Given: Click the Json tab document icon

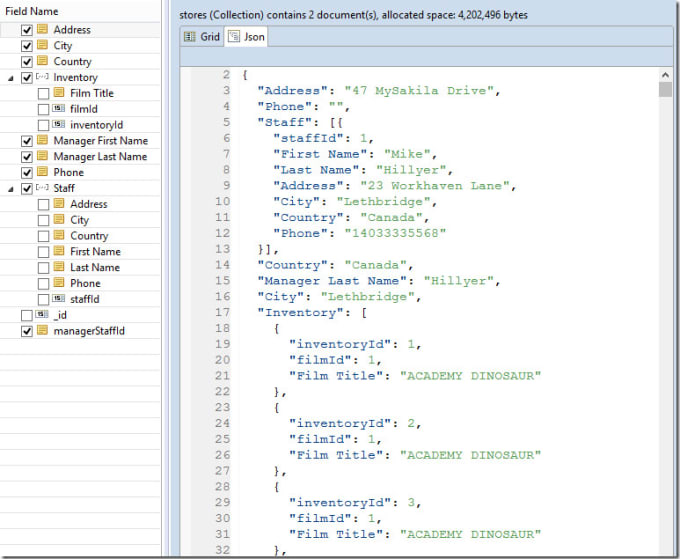Looking at the screenshot, I should click(x=234, y=37).
